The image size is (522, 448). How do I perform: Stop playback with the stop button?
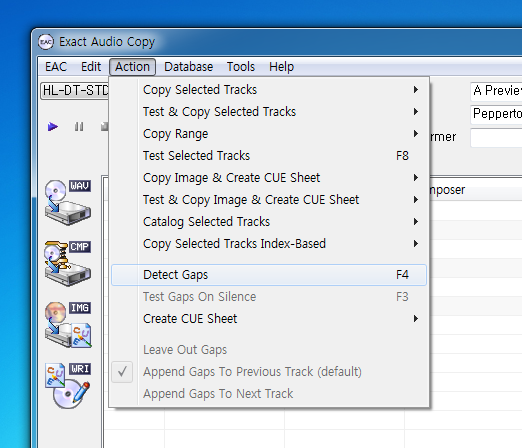click(105, 127)
